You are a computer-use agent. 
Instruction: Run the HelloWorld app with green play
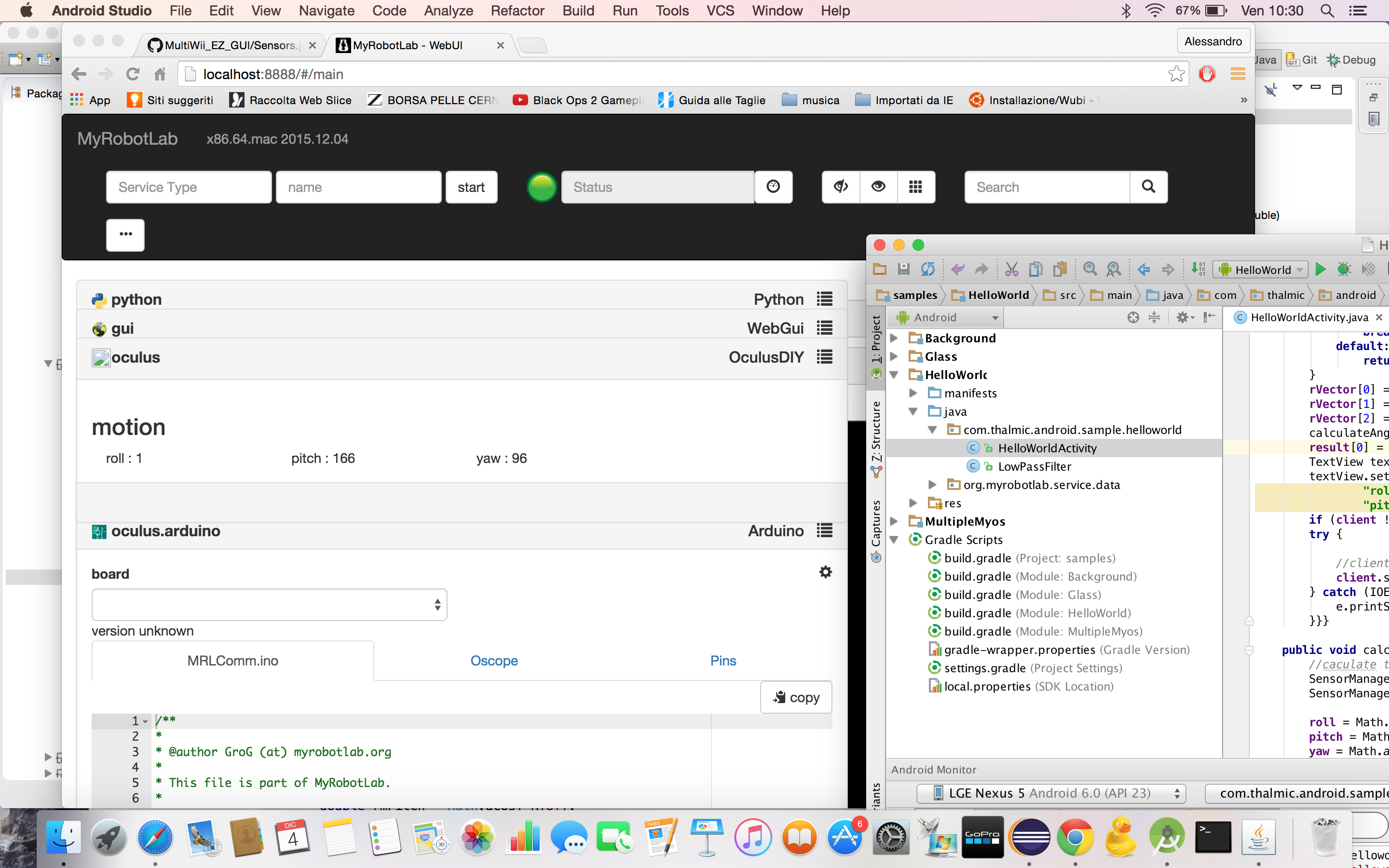coord(1320,269)
